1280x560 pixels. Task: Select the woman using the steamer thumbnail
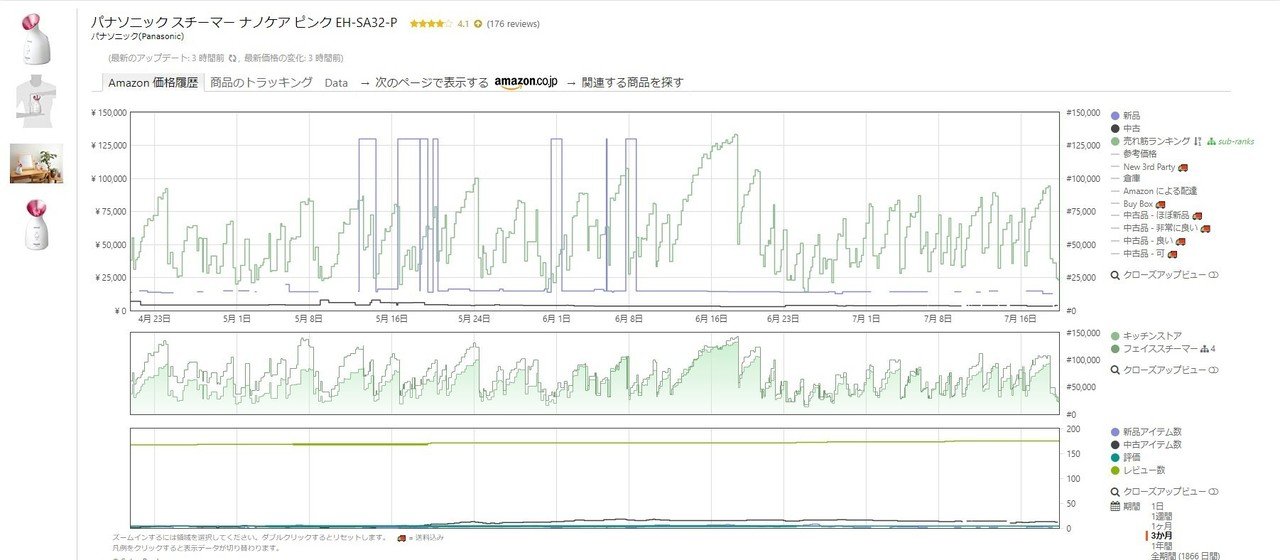click(36, 103)
